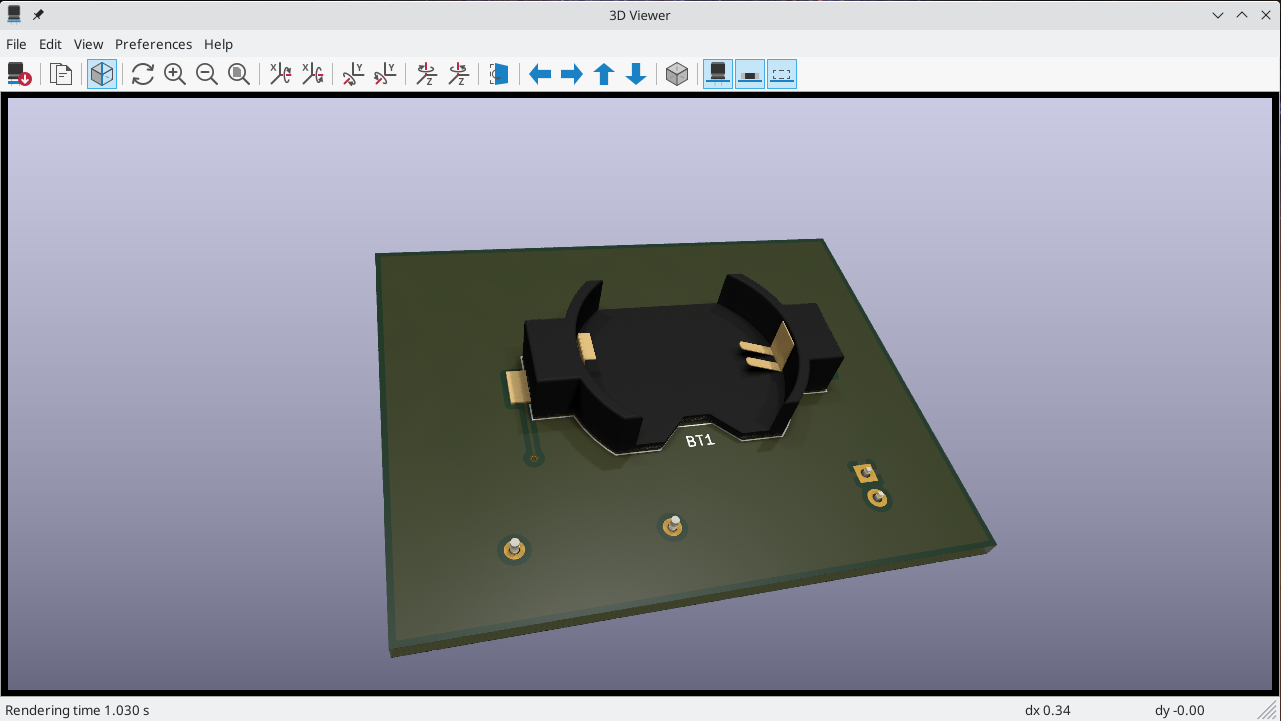Screen dimensions: 1281x721
Task: Open the Help menu
Action: [x=218, y=44]
